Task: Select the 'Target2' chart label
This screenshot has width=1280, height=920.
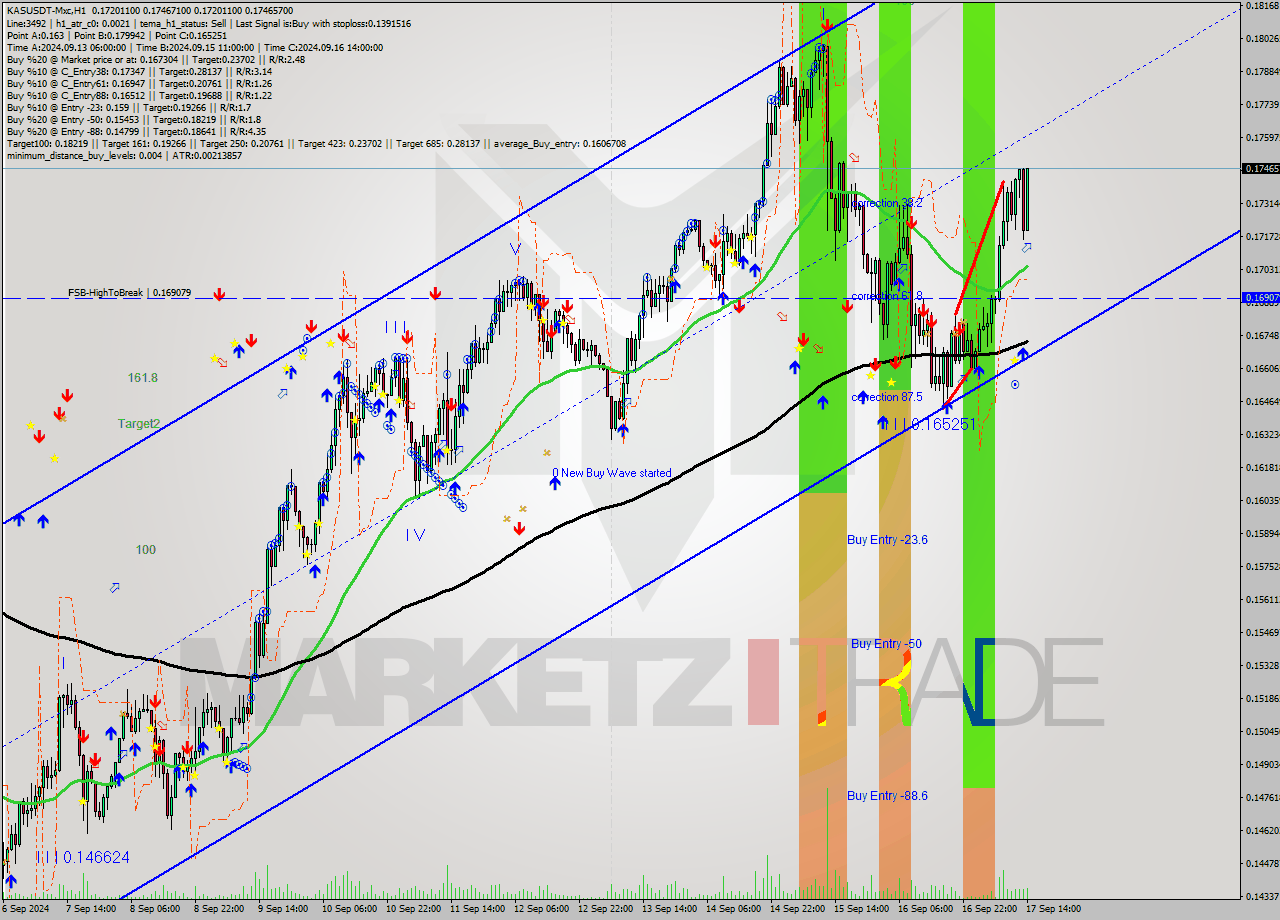Action: [x=139, y=423]
